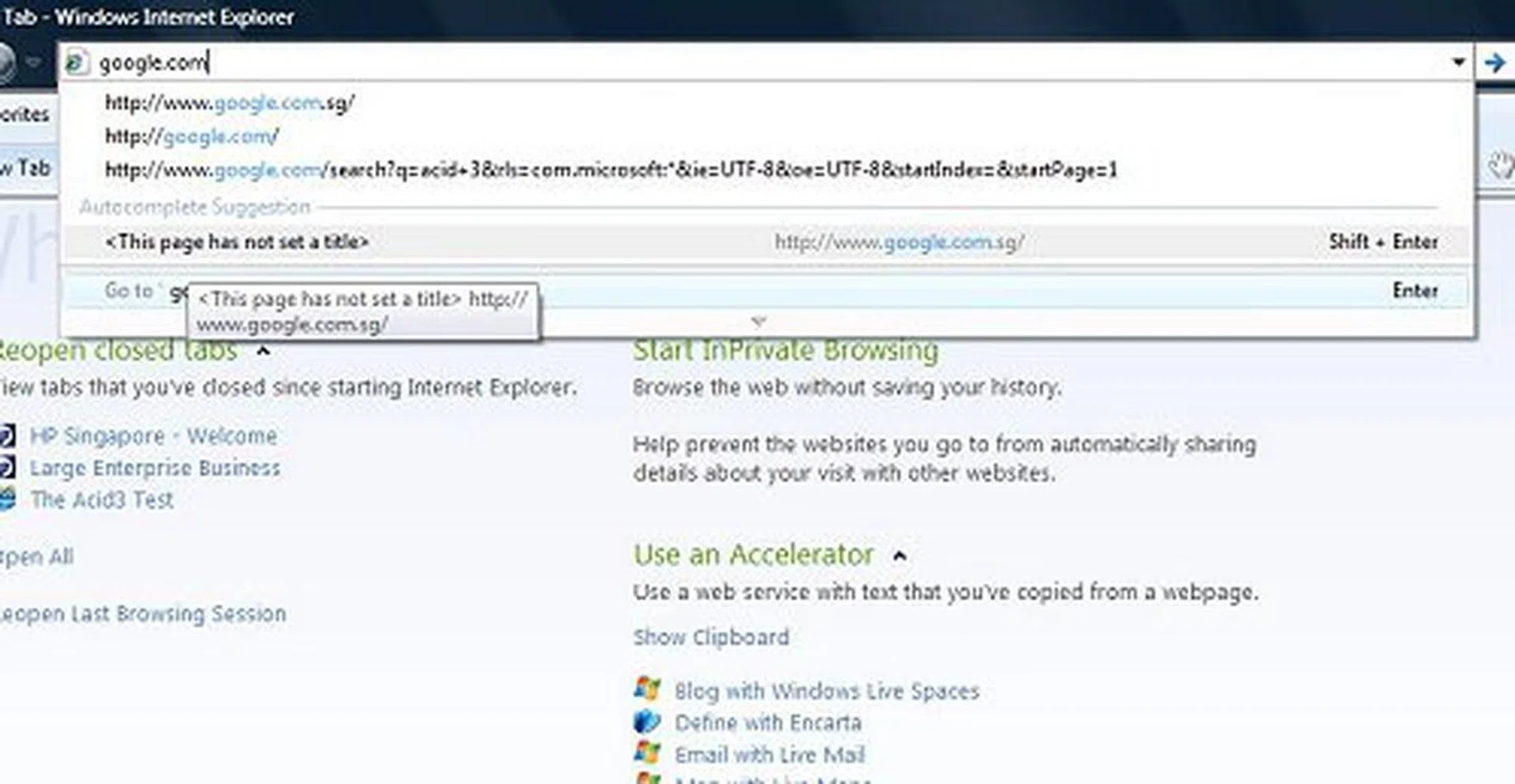Select http://www.google.com.sg/ history suggestion
1515x784 pixels.
coord(230,103)
